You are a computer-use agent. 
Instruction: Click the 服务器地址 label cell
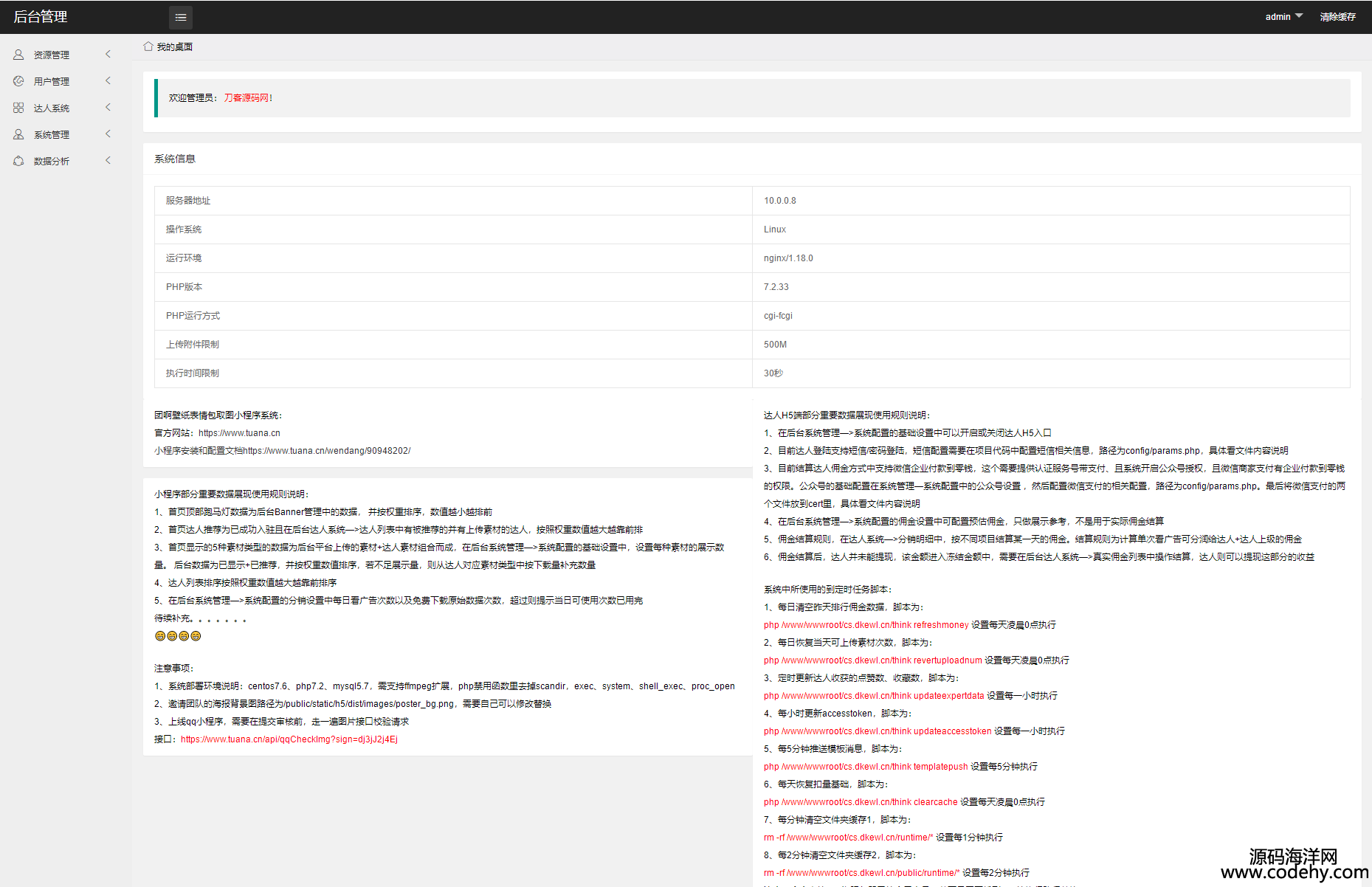pyautogui.click(x=453, y=201)
